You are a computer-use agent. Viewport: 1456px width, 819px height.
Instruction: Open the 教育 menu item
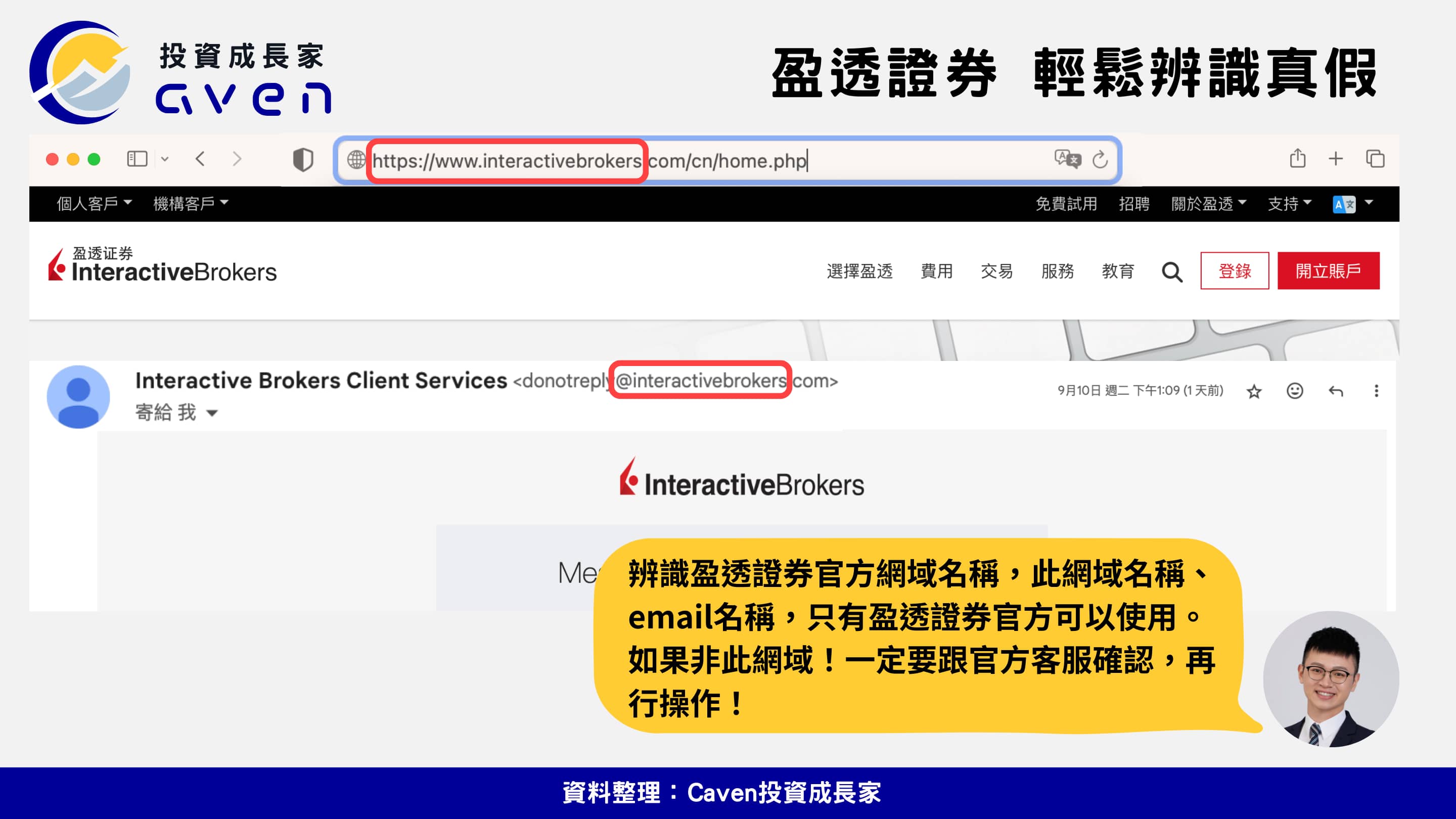tap(1118, 271)
